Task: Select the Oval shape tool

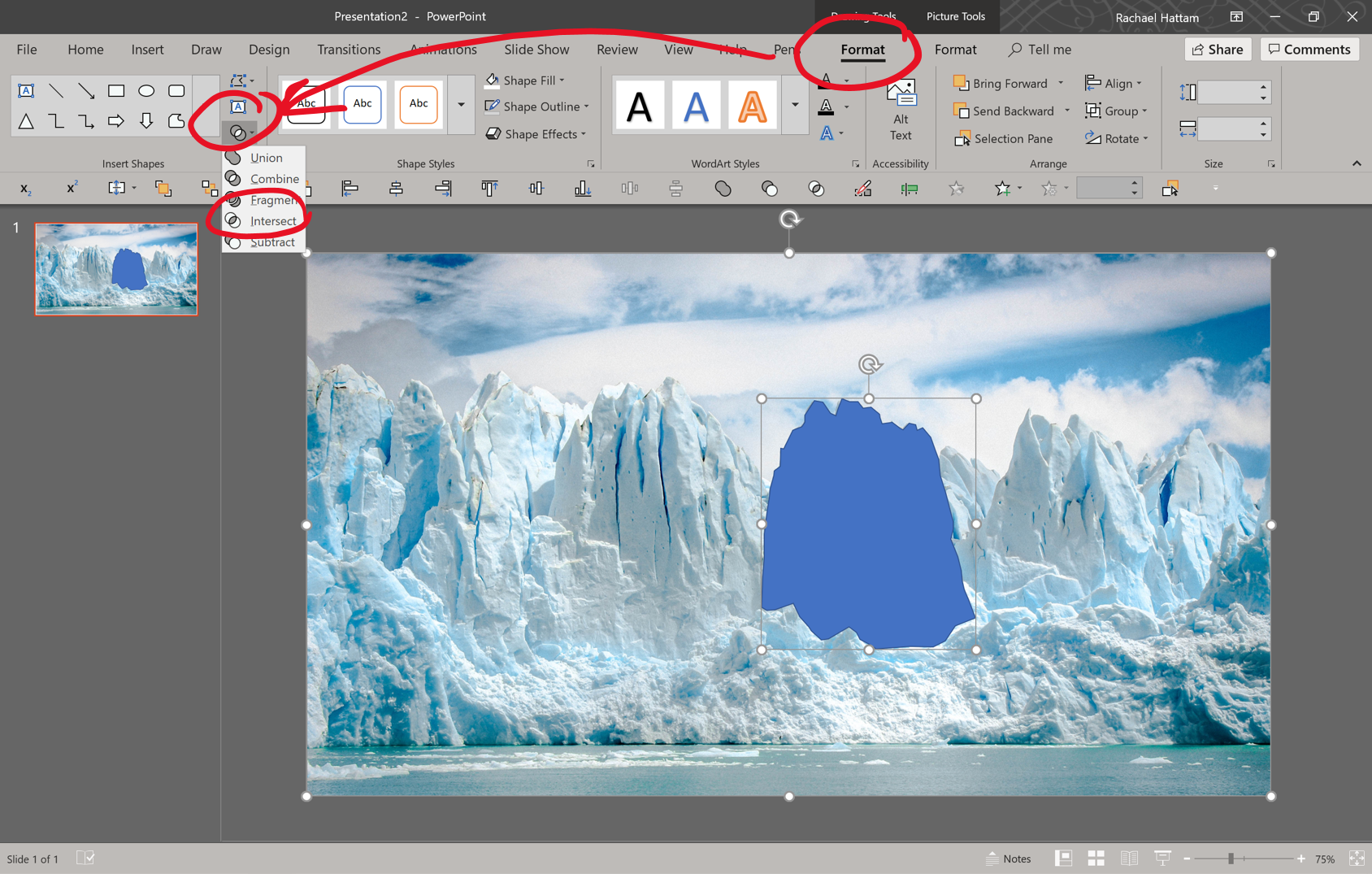Action: 146,91
